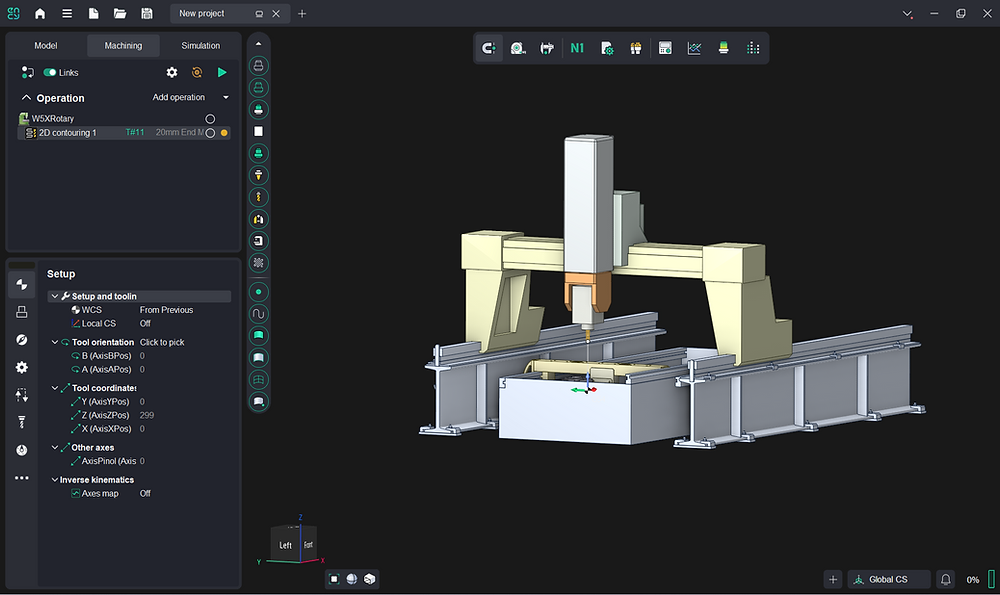Create a new file via page icon
The width and height of the screenshot is (1000, 595).
click(x=93, y=13)
